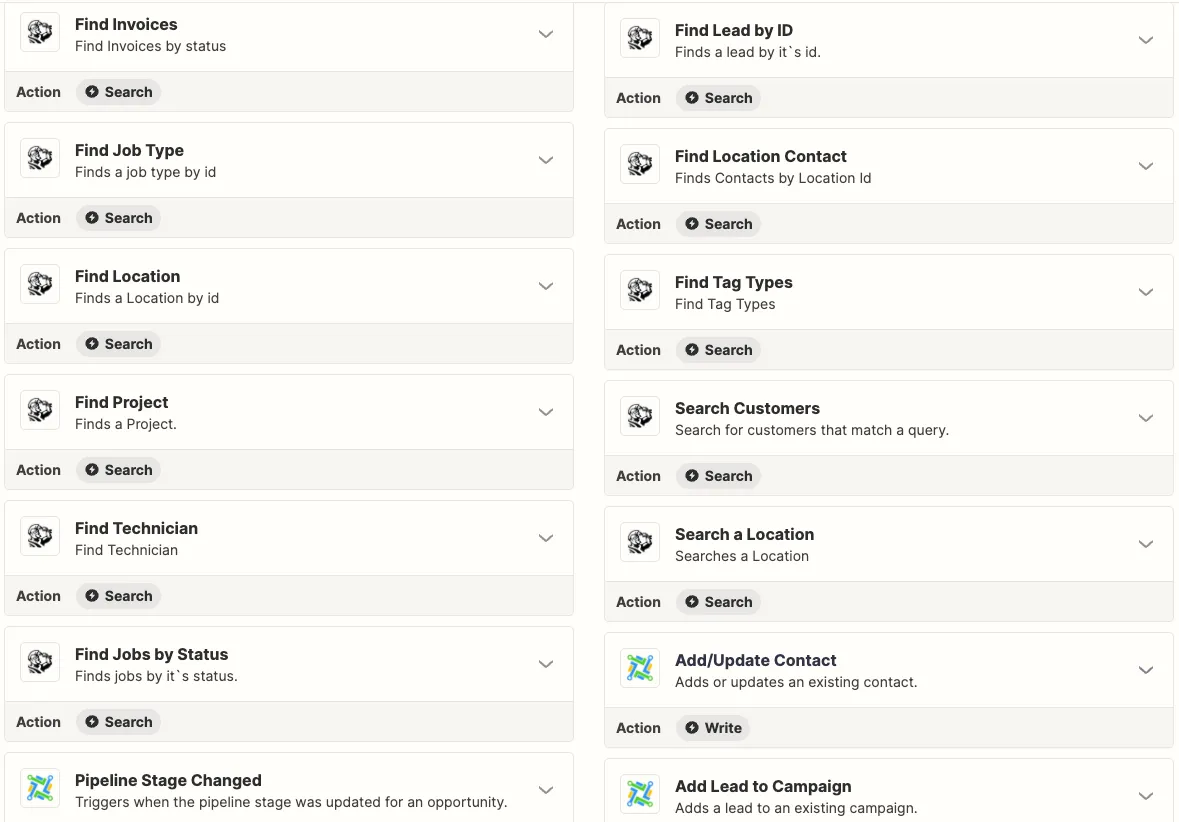Expand the Find Technician chevron

pyautogui.click(x=546, y=538)
